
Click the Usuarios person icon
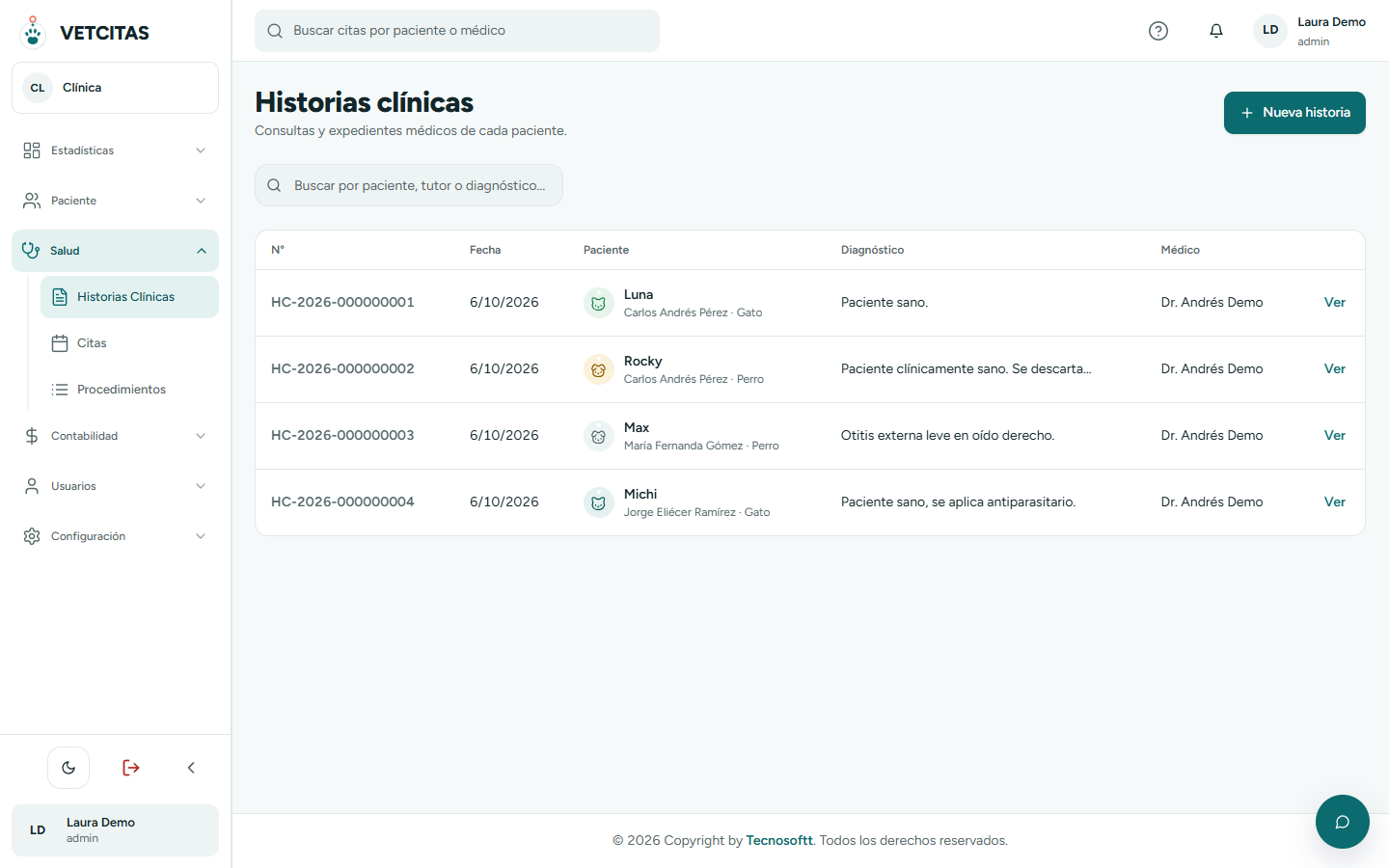[32, 486]
